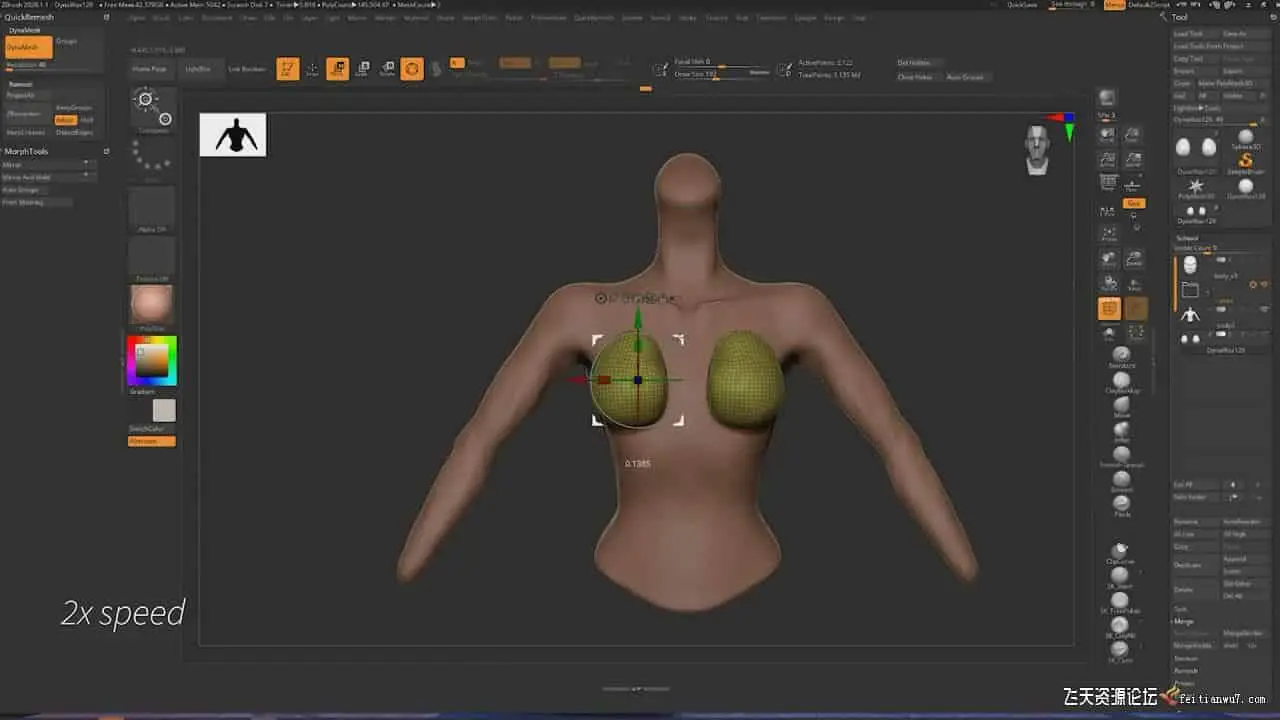
Task: Select the Rotate transform icon in top toolbar
Action: click(387, 69)
